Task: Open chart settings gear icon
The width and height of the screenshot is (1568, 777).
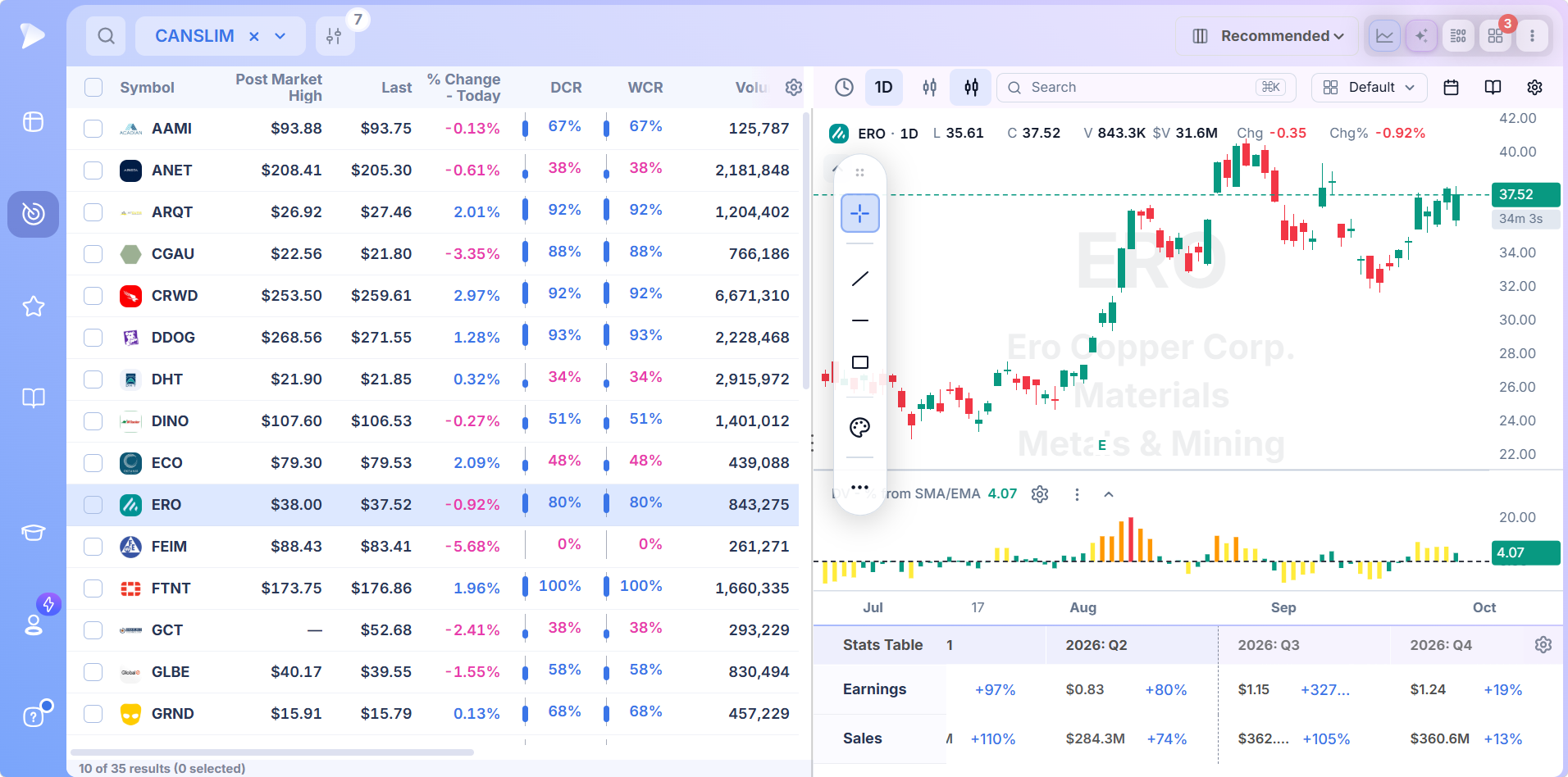Action: coord(1534,87)
